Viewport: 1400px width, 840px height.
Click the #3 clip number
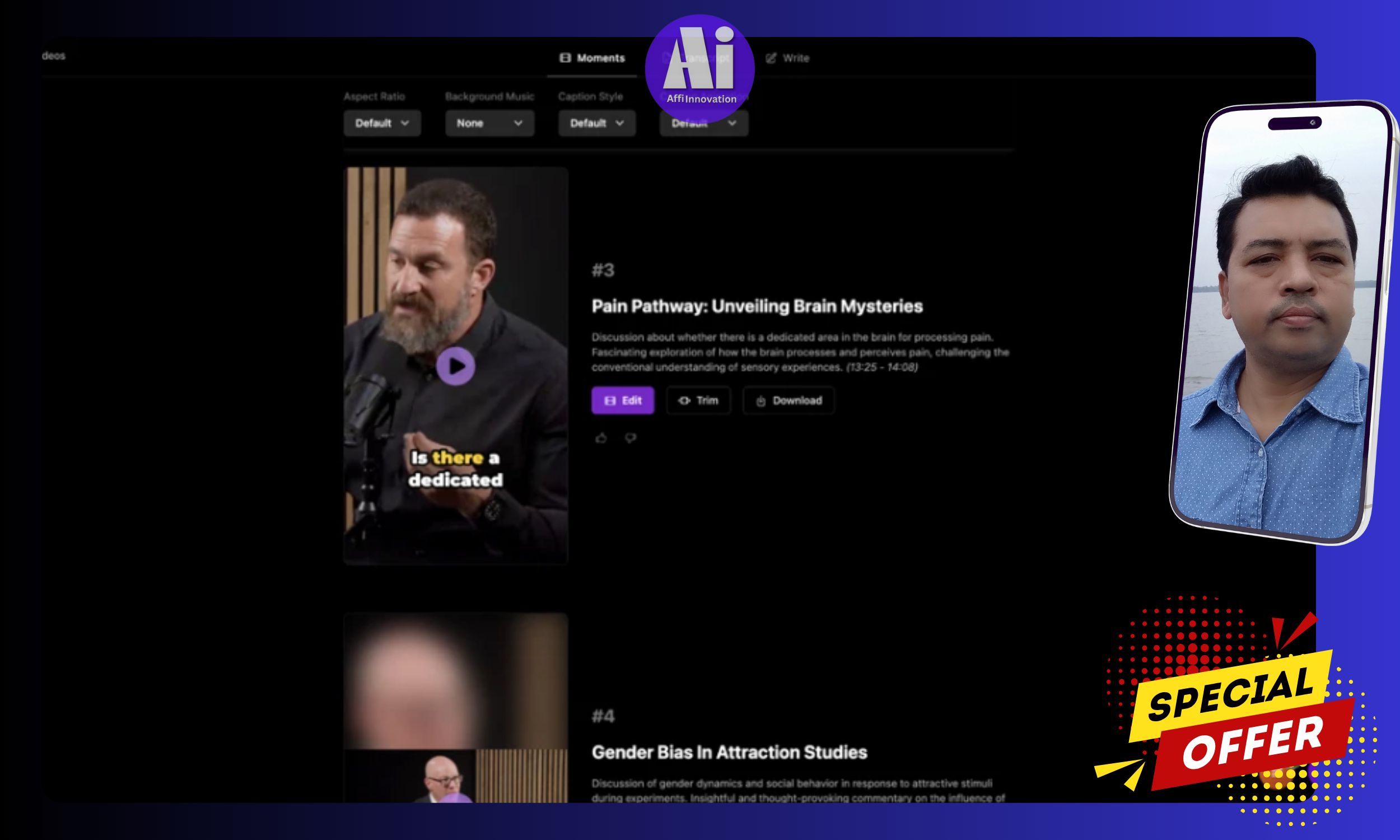(x=603, y=270)
